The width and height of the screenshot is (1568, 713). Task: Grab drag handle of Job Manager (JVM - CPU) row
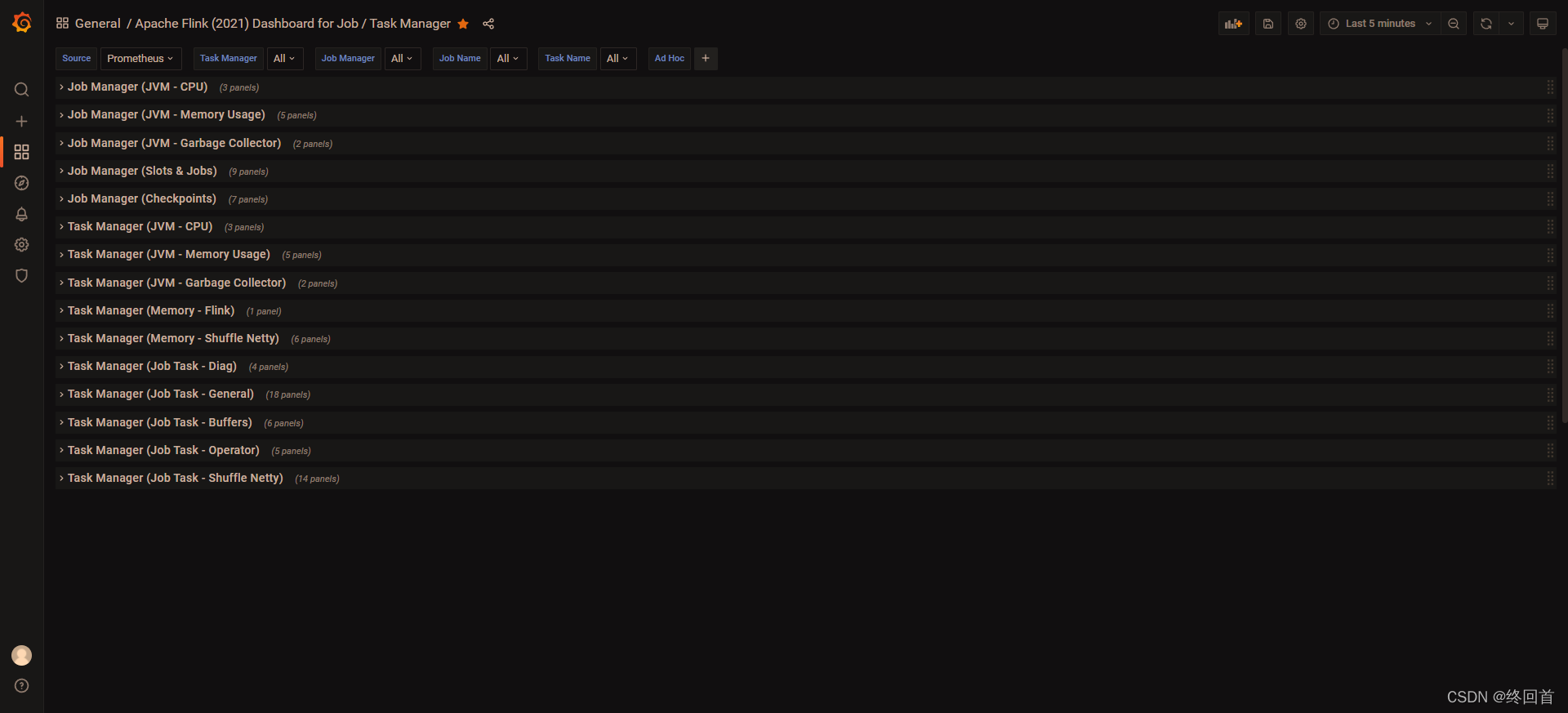pyautogui.click(x=1550, y=87)
